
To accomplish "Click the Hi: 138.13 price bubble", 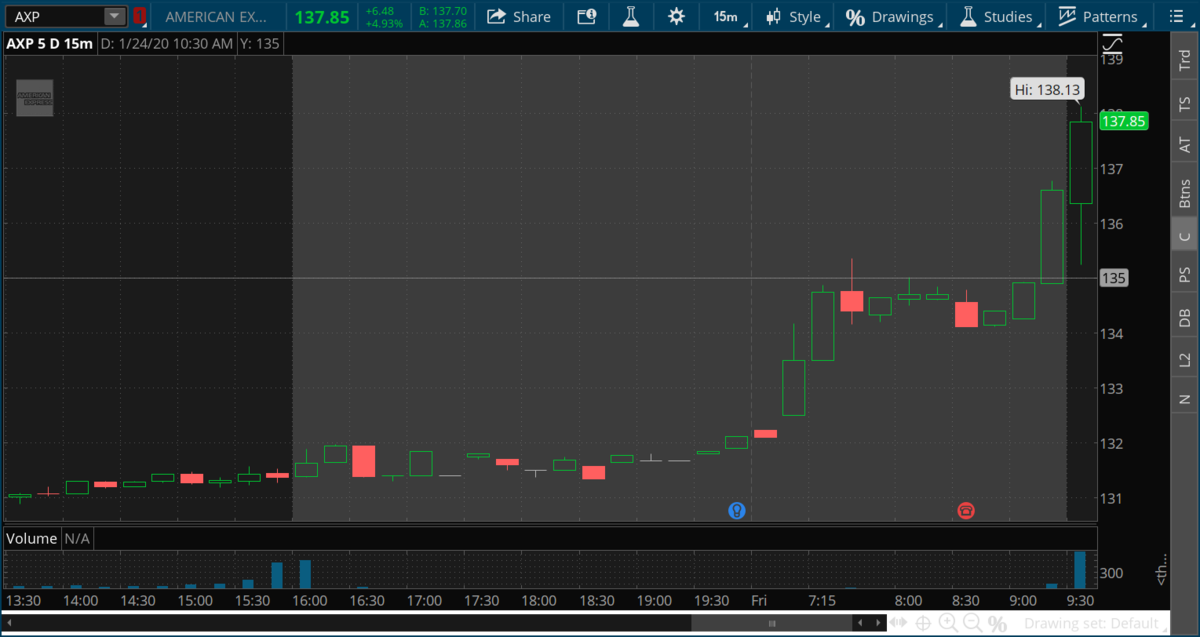I will pyautogui.click(x=1048, y=90).
